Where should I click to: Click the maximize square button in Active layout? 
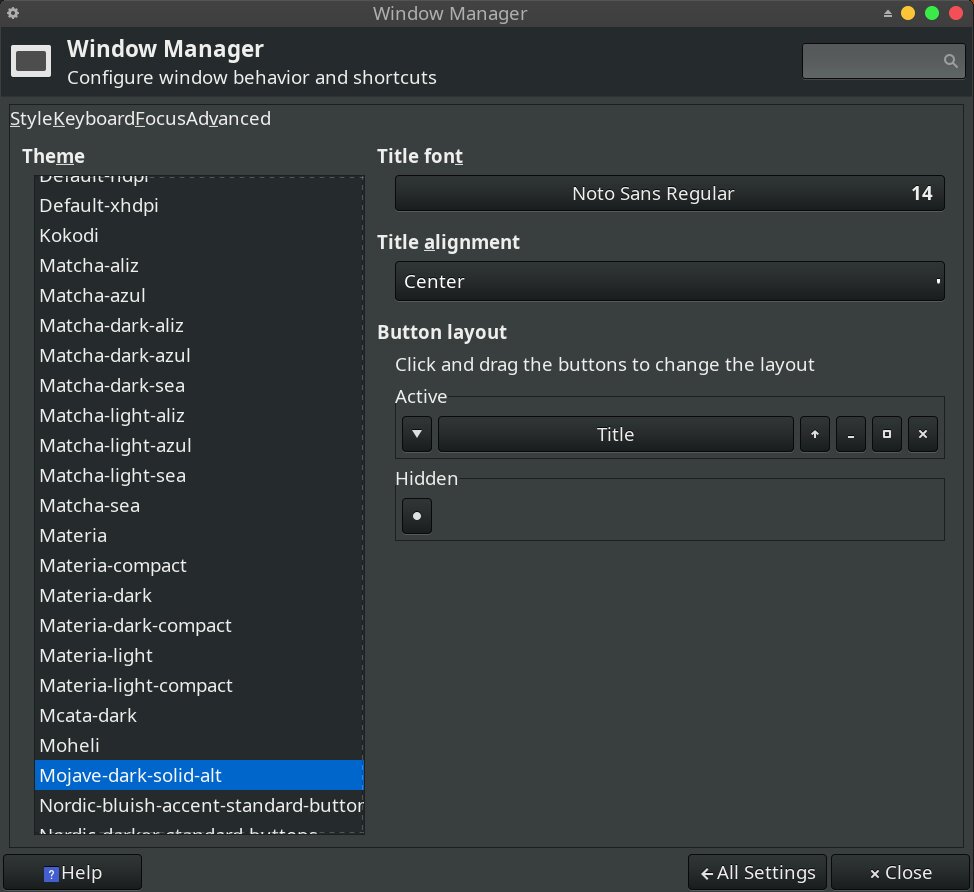click(x=886, y=435)
